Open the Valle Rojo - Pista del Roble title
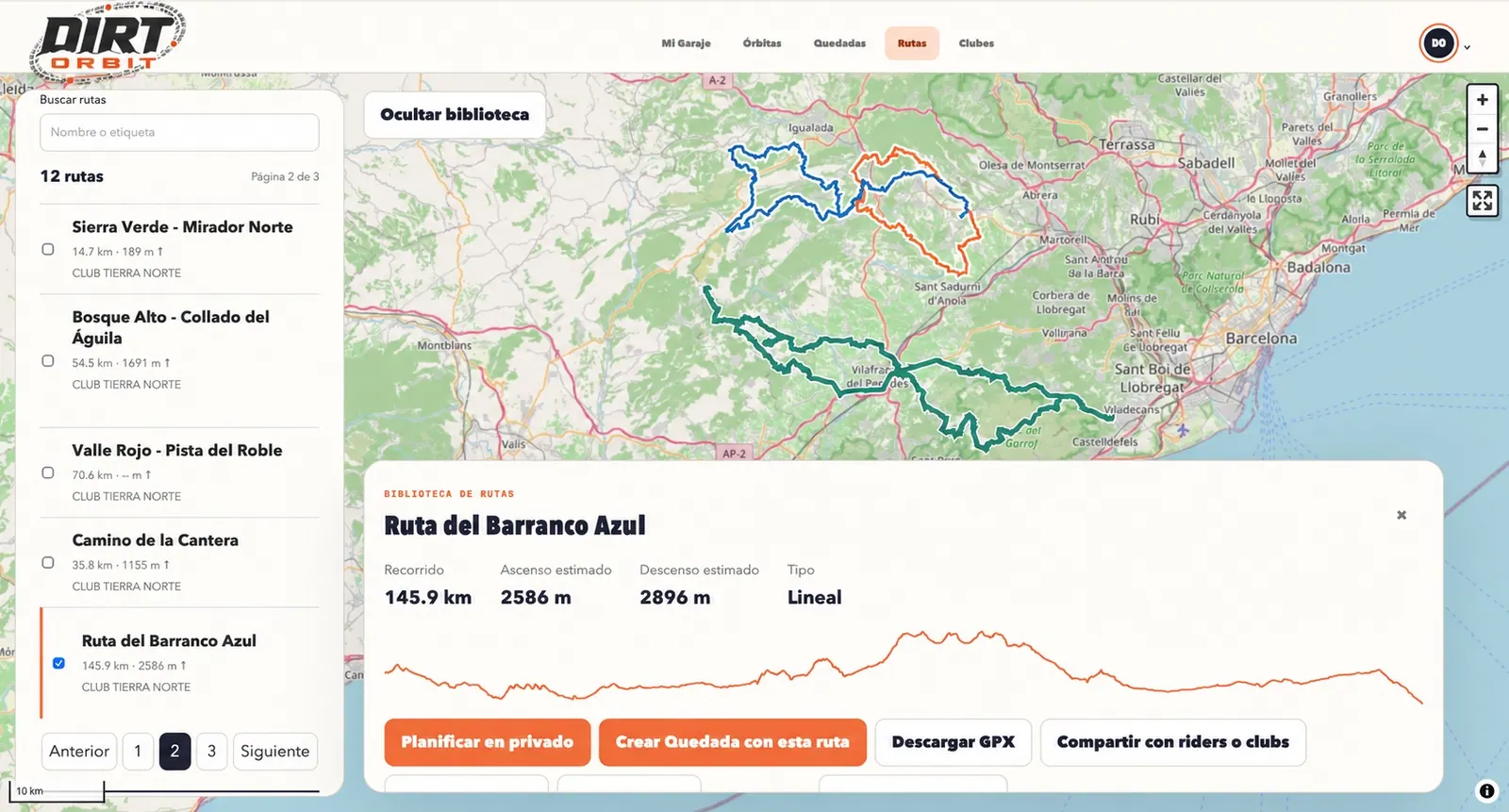The height and width of the screenshot is (812, 1509). tap(177, 451)
